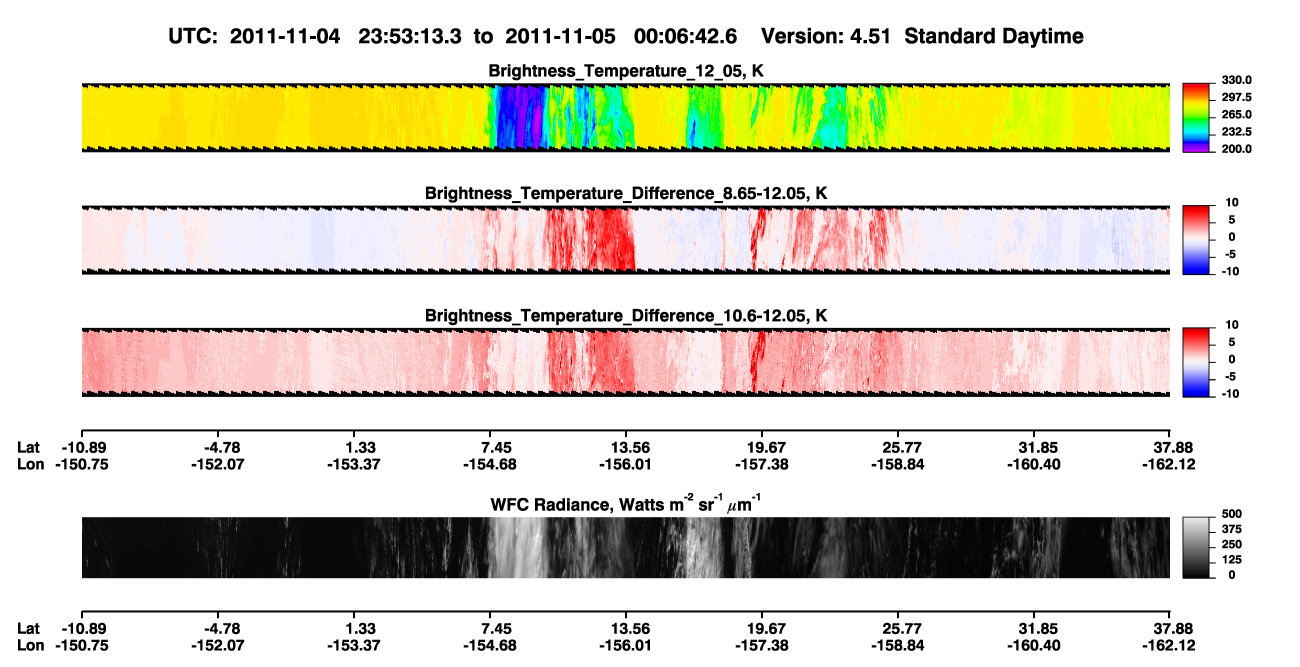Viewport: 1300px width, 667px height.
Task: Click longitude -160.40 on the axis below the WFC plot
Action: [x=1033, y=645]
